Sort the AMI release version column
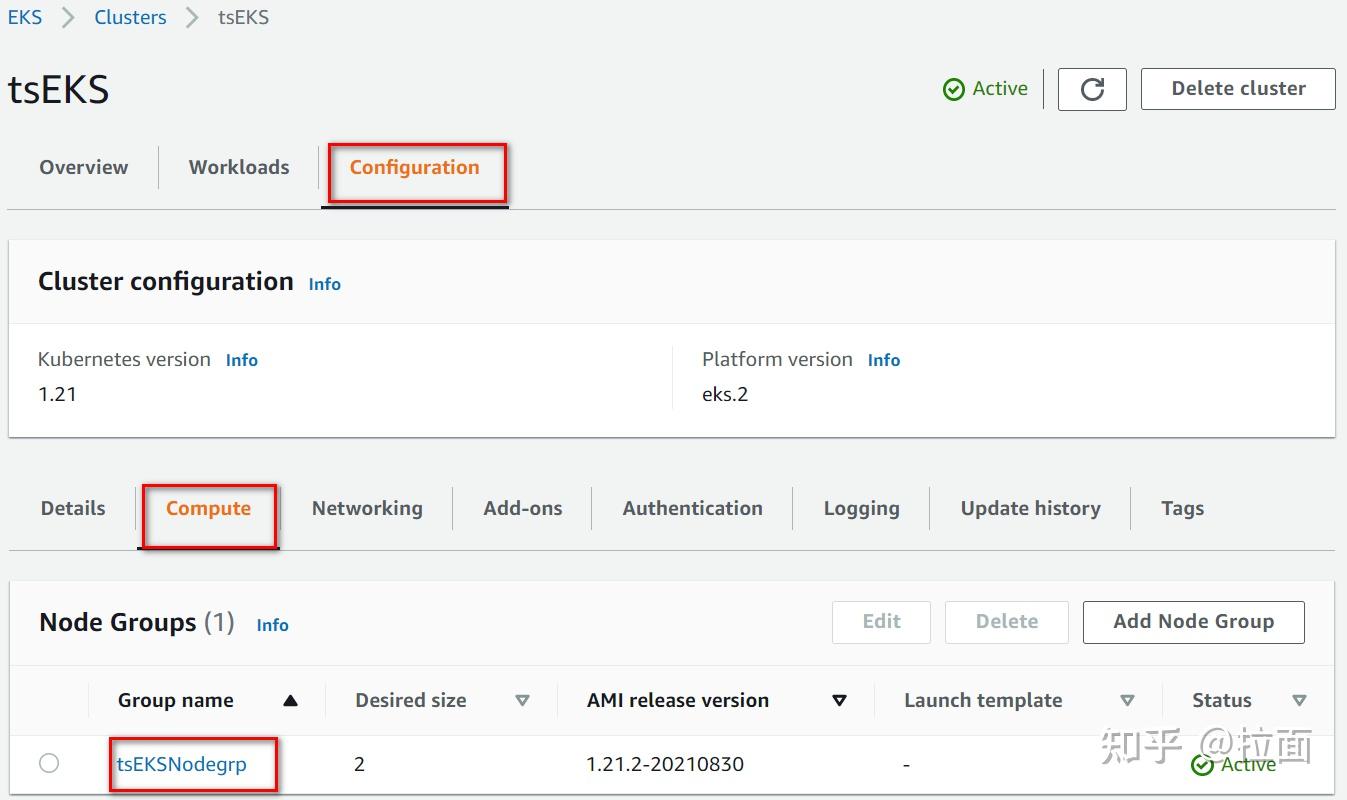Viewport: 1347px width, 800px height. coord(840,701)
